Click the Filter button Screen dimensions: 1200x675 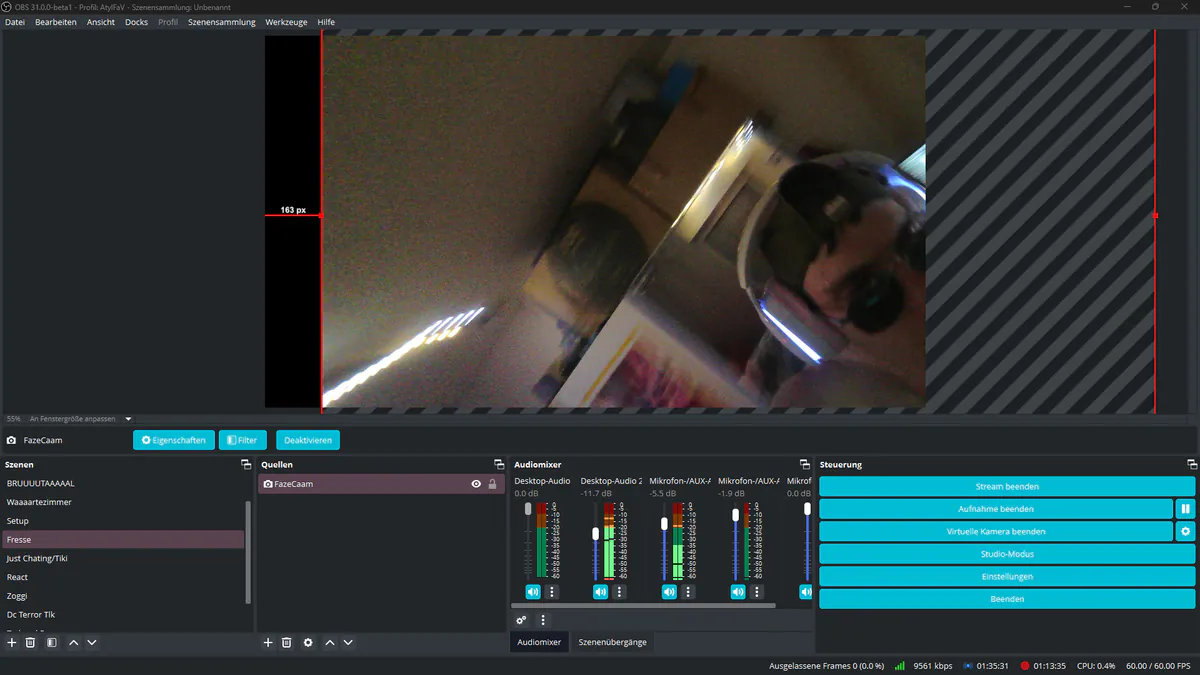coord(242,440)
